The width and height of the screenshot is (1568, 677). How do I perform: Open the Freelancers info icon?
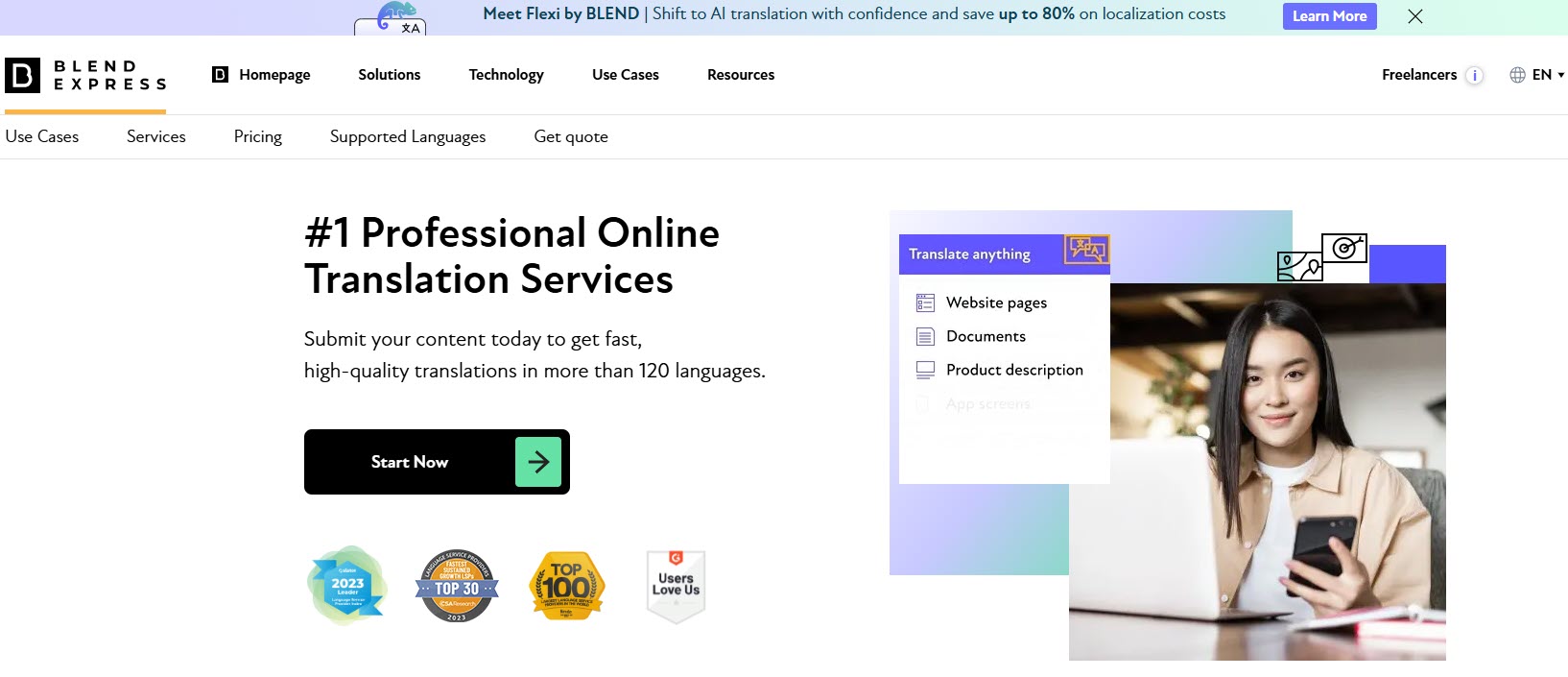1475,75
